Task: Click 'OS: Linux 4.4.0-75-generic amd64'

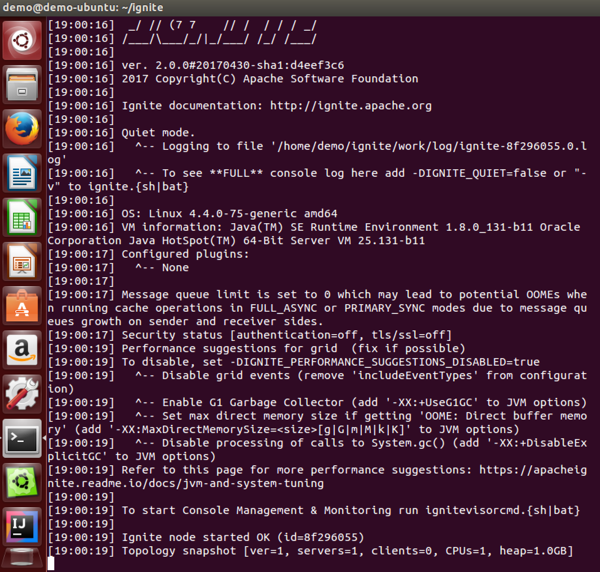Action: (x=229, y=213)
